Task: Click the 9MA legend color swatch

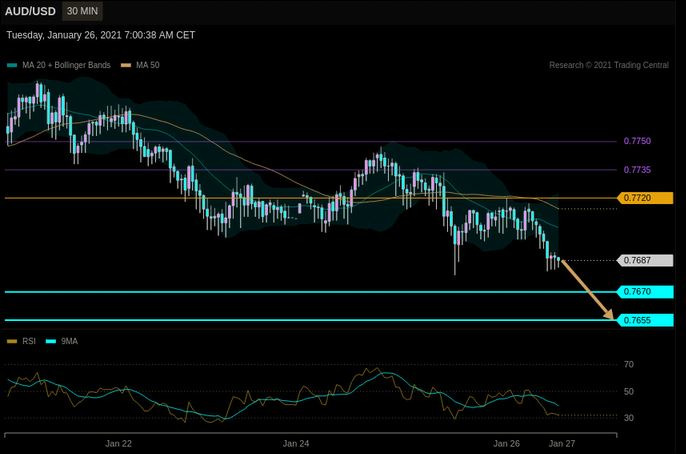Action: click(x=51, y=341)
